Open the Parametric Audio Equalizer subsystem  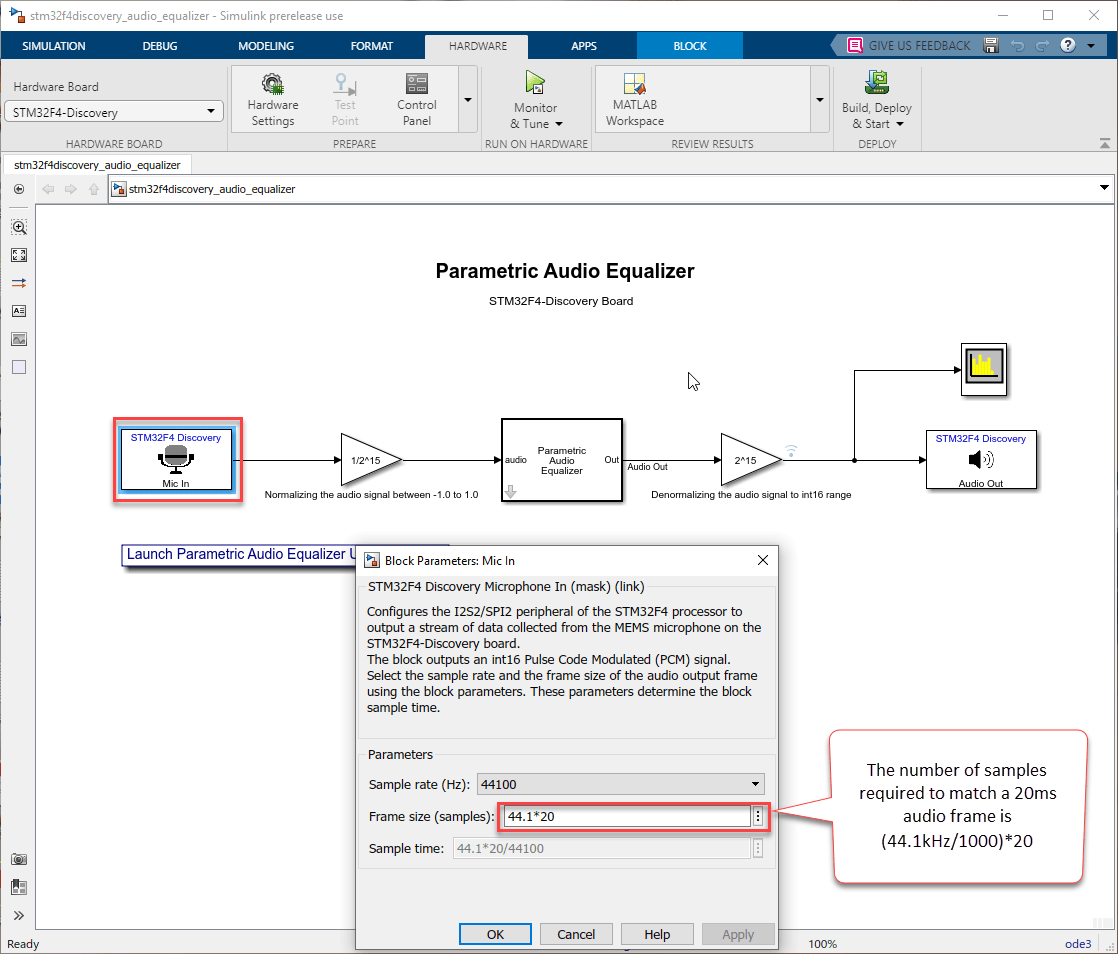[x=562, y=460]
